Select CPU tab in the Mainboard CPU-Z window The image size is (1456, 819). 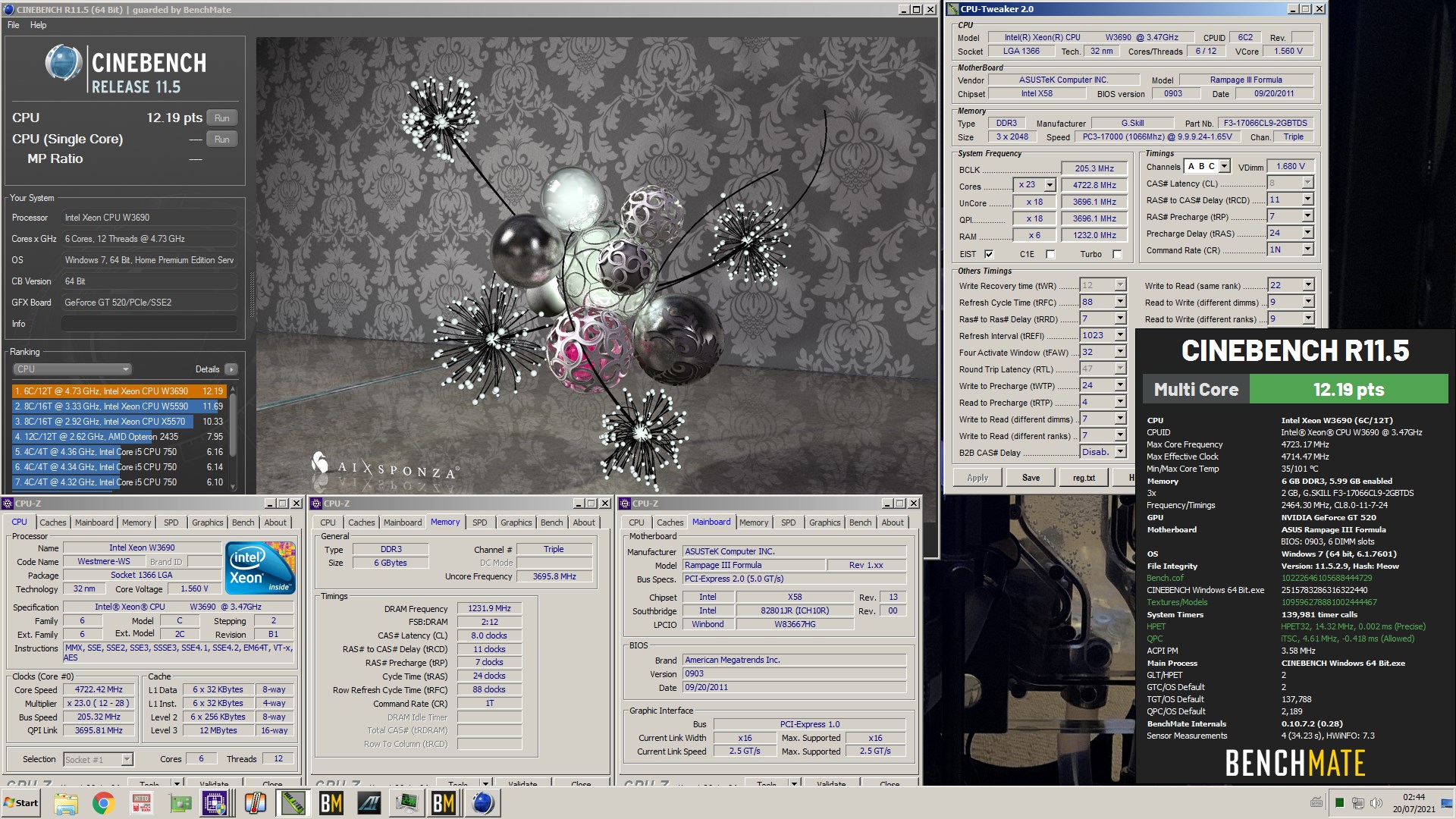(636, 522)
